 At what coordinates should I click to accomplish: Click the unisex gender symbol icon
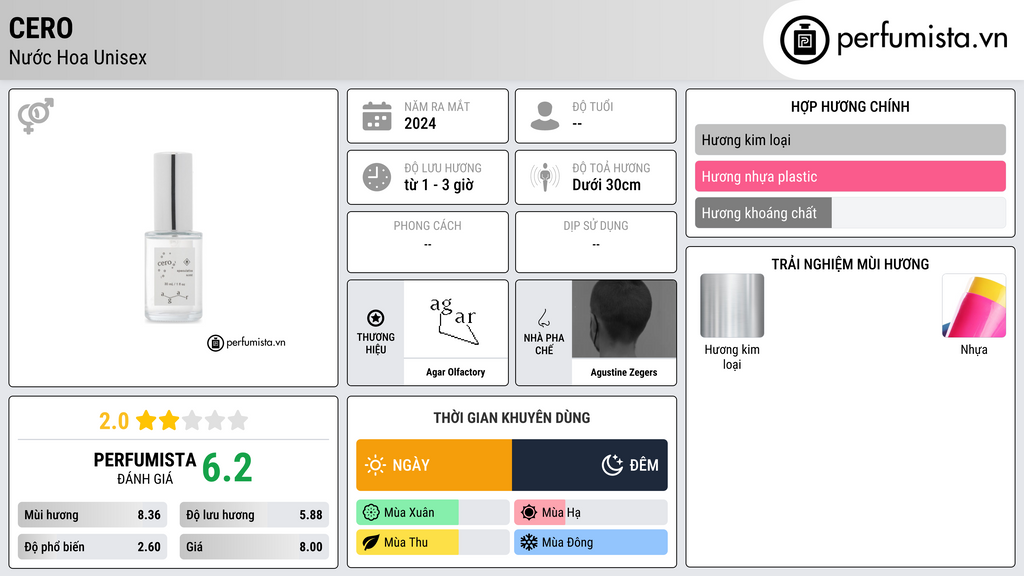pyautogui.click(x=36, y=116)
